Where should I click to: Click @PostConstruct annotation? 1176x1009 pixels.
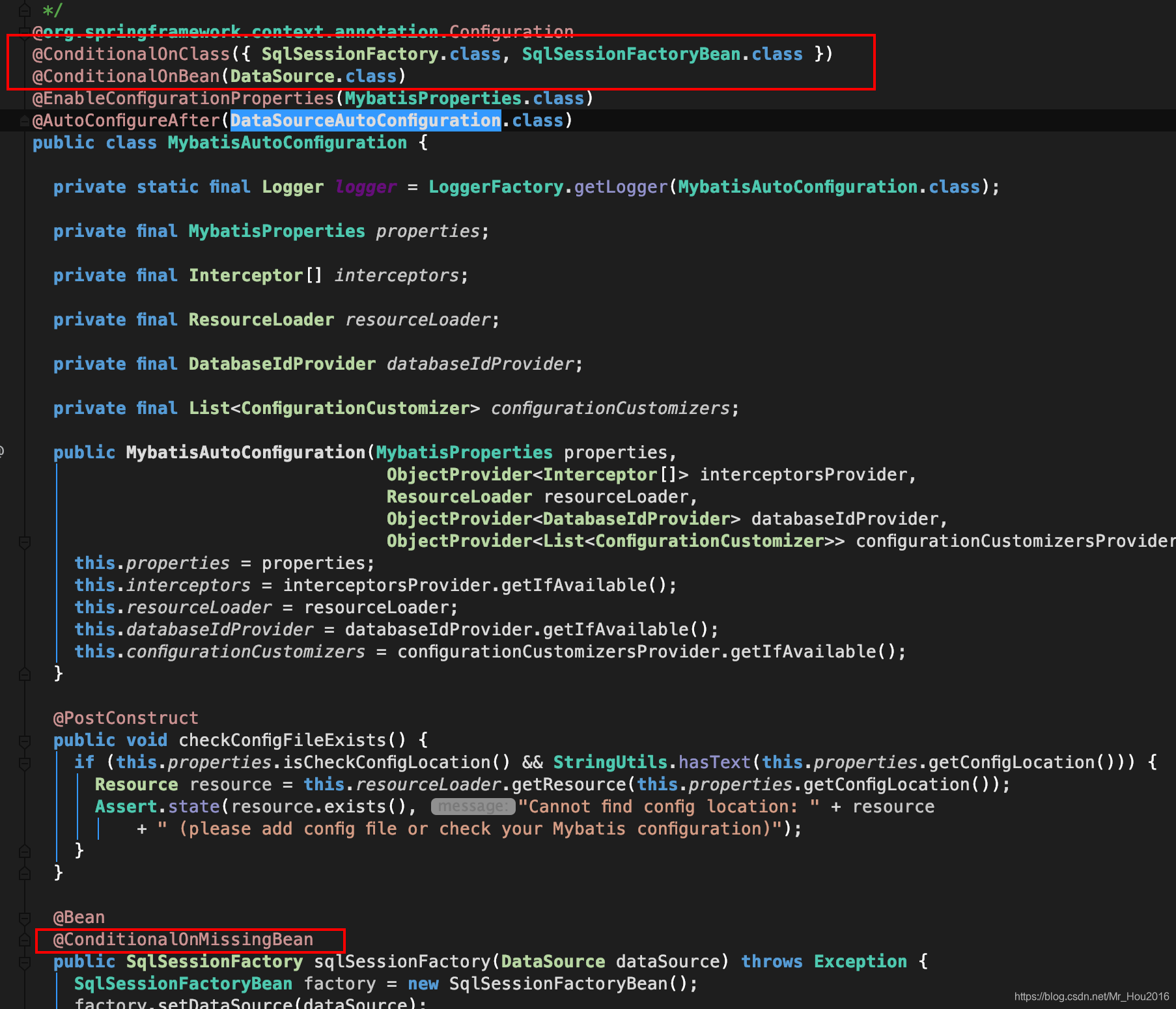click(126, 718)
